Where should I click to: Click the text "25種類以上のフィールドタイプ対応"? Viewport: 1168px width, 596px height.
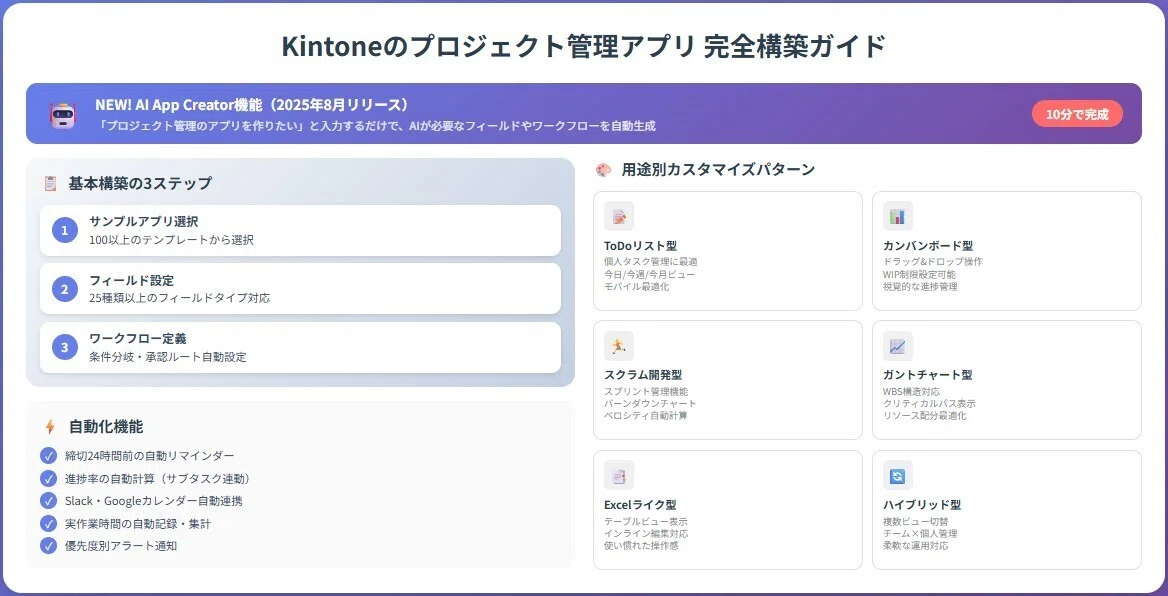click(x=180, y=298)
